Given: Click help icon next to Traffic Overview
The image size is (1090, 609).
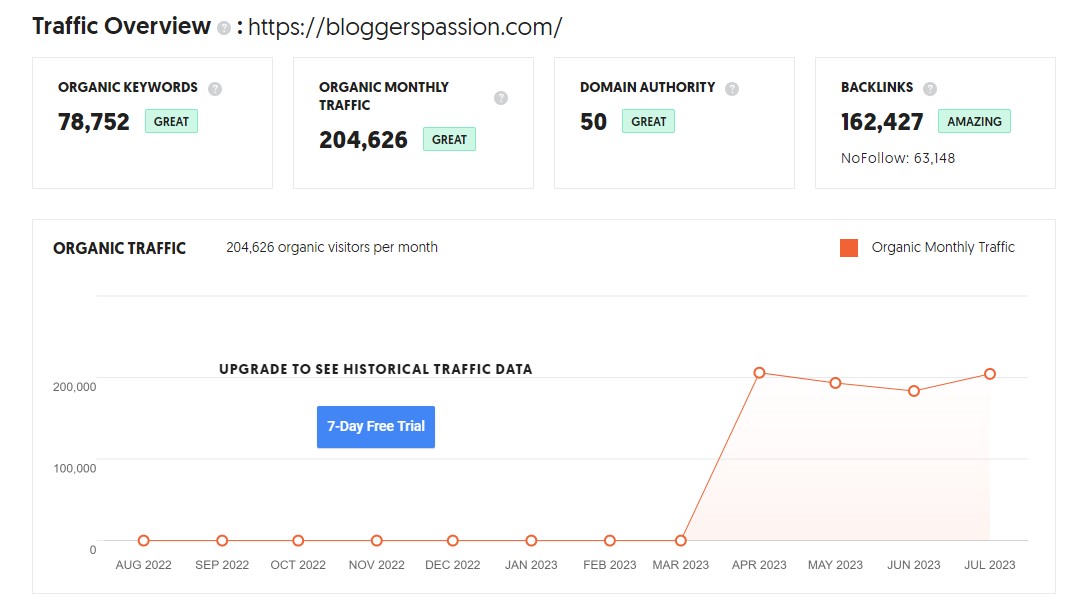Looking at the screenshot, I should click(x=224, y=28).
